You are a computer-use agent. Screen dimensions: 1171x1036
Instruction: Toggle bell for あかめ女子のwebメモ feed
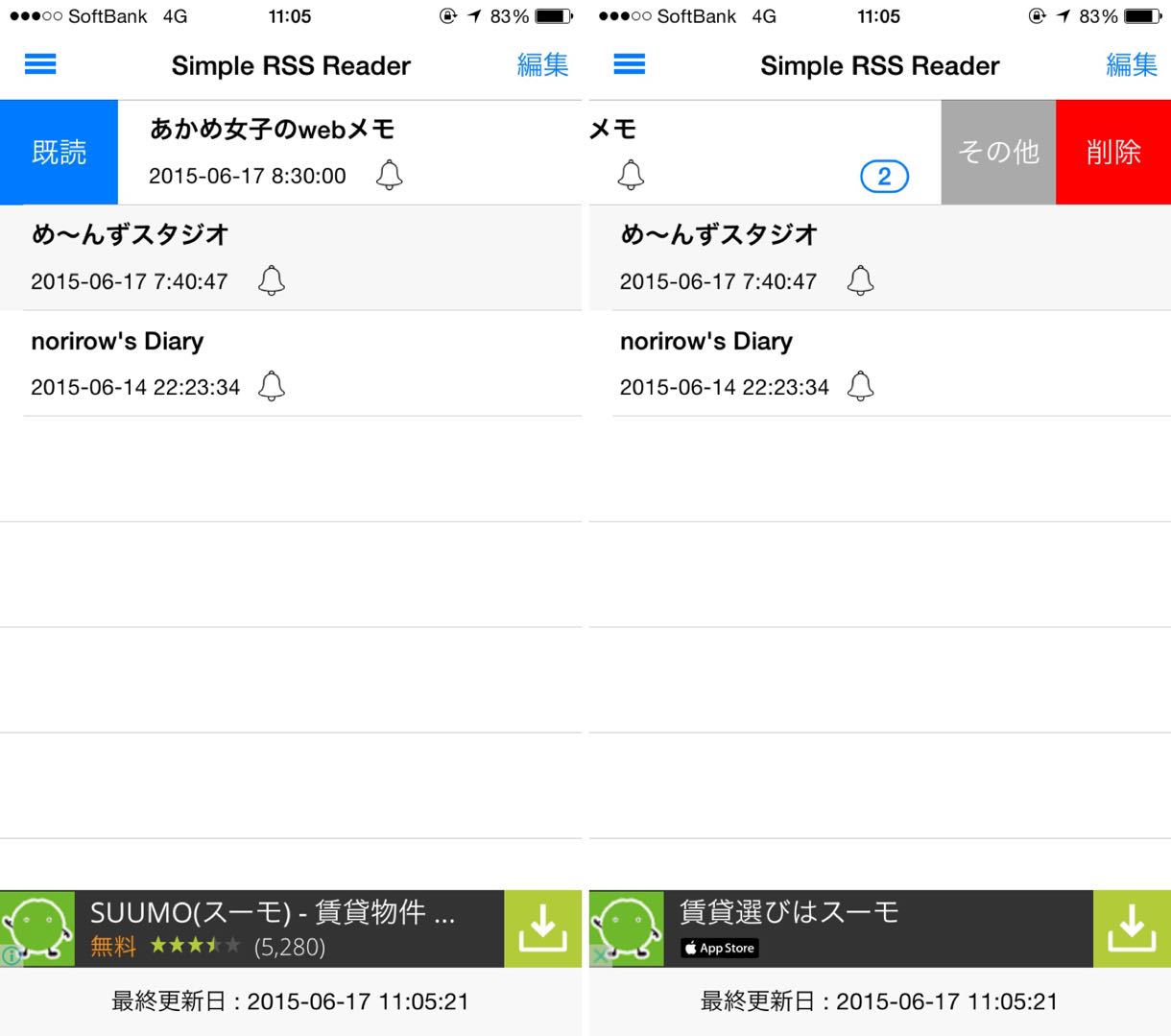pyautogui.click(x=389, y=175)
